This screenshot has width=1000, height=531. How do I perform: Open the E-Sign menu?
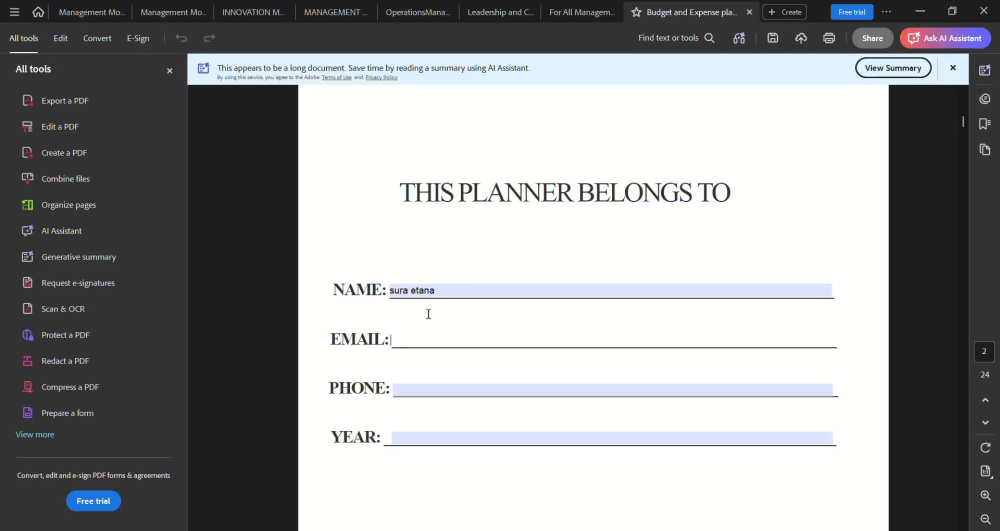tap(138, 38)
